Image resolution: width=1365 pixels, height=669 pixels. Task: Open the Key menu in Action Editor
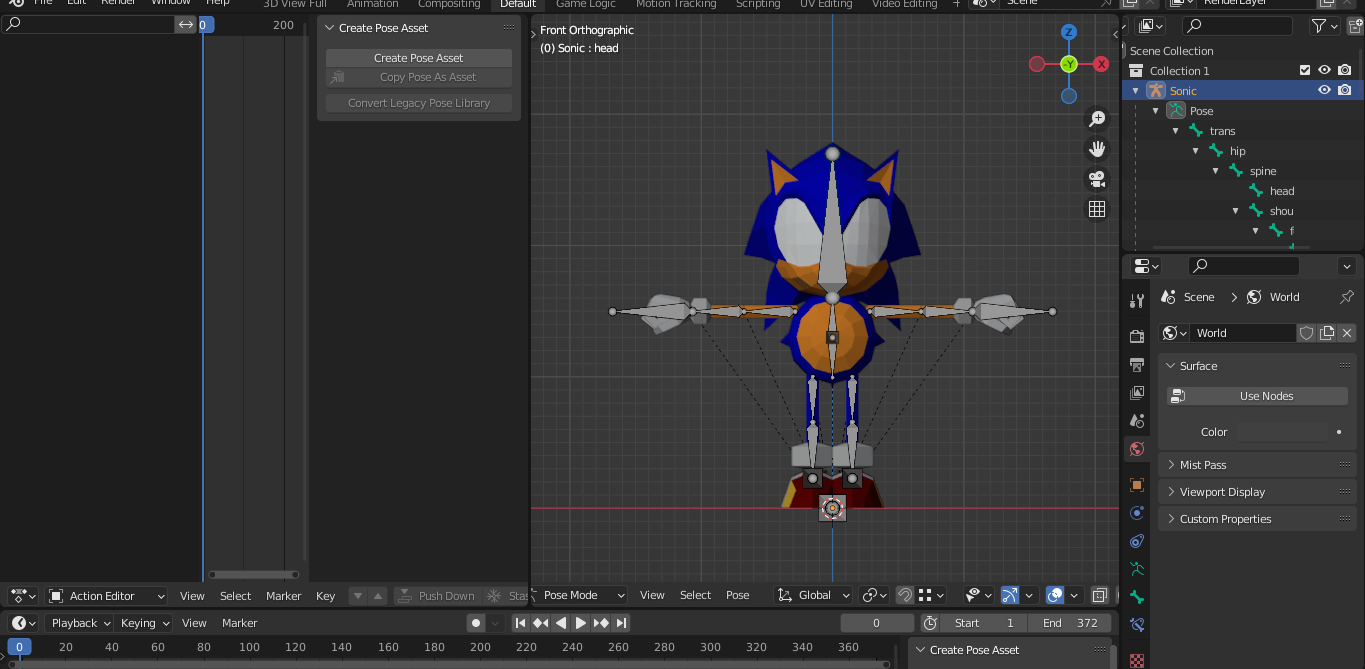click(x=326, y=596)
